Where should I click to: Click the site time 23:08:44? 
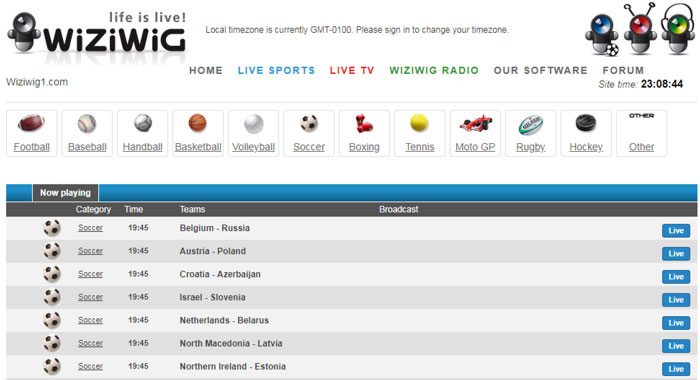[x=662, y=84]
